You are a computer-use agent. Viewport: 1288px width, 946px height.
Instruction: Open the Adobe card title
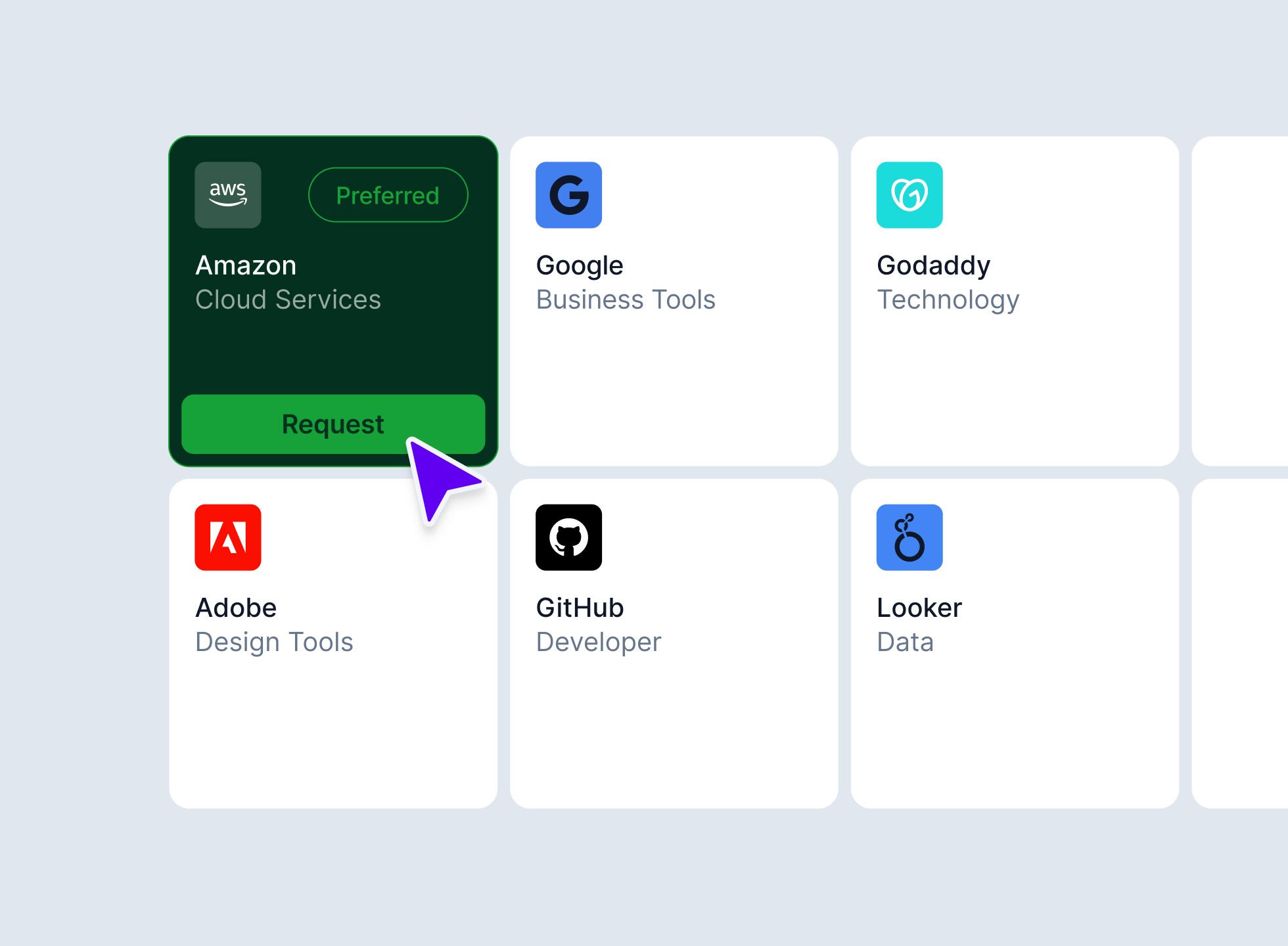point(236,608)
